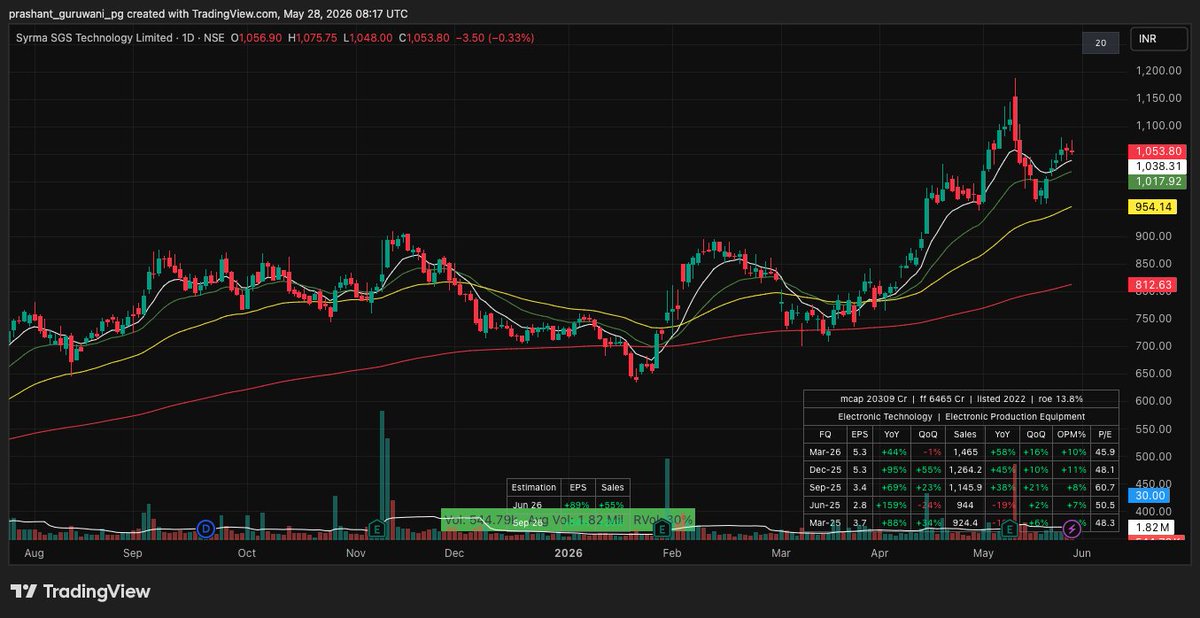The width and height of the screenshot is (1200, 618).
Task: Click the 1,200.00 price axis label
Action: click(x=1159, y=71)
